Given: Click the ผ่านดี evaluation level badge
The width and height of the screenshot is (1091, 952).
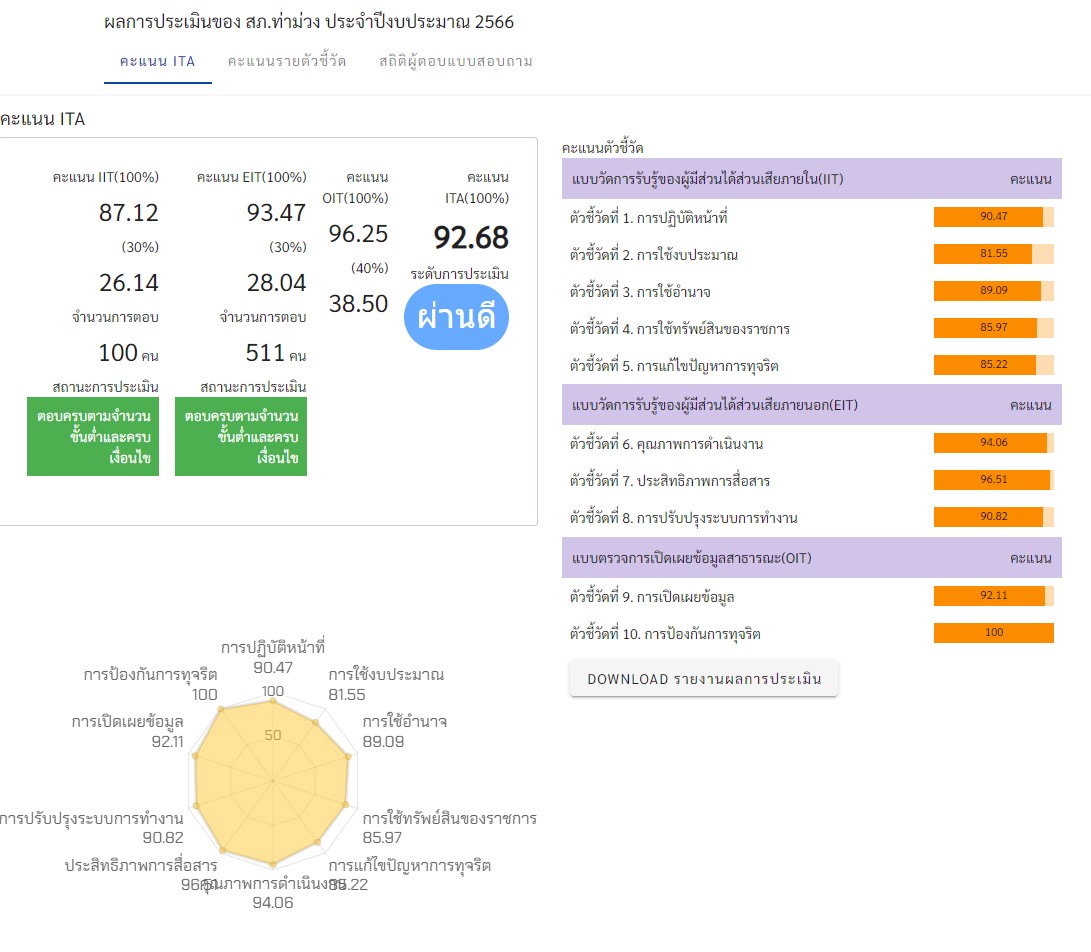Looking at the screenshot, I should tap(457, 318).
